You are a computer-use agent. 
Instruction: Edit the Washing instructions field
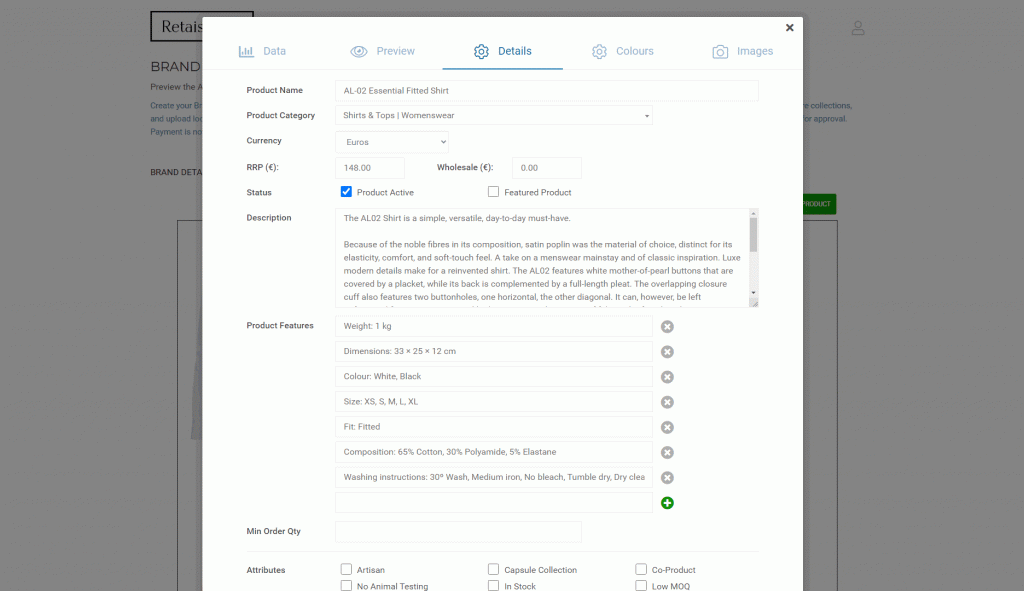click(x=494, y=477)
